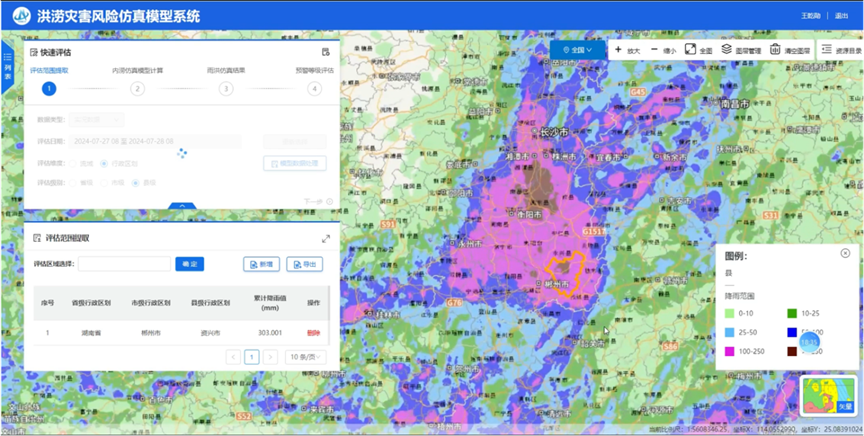Clear layers with 清空图层 trash icon

tap(789, 50)
